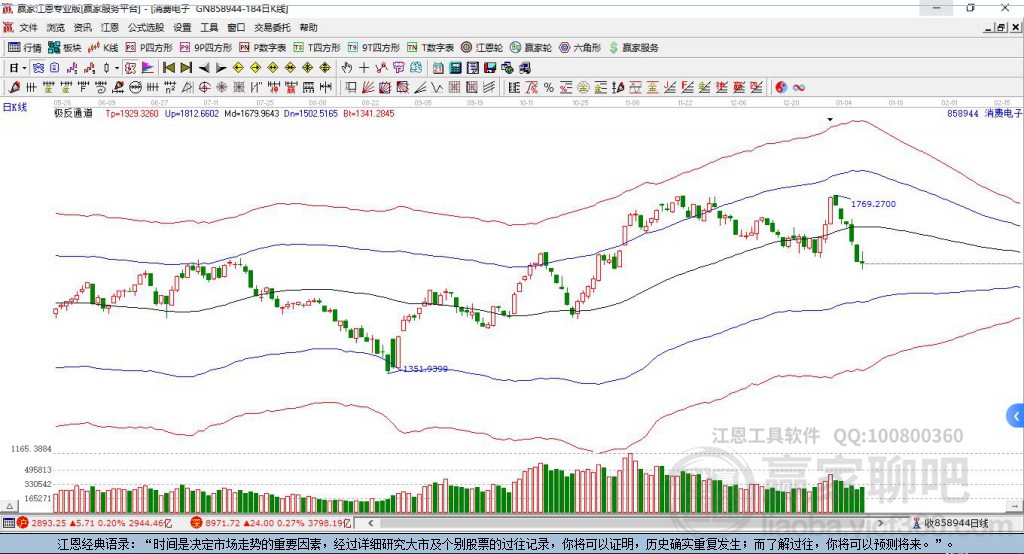Click the 858944 消费电子 stock label

click(x=984, y=113)
